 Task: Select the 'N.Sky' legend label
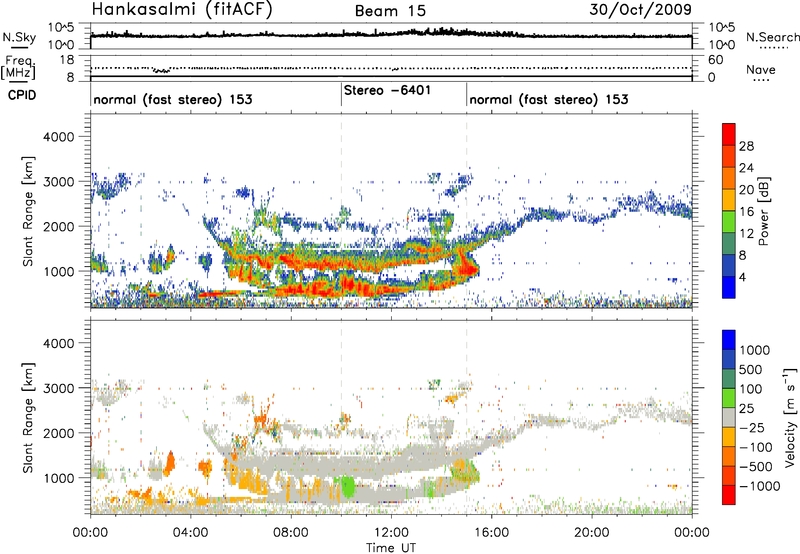(19, 37)
